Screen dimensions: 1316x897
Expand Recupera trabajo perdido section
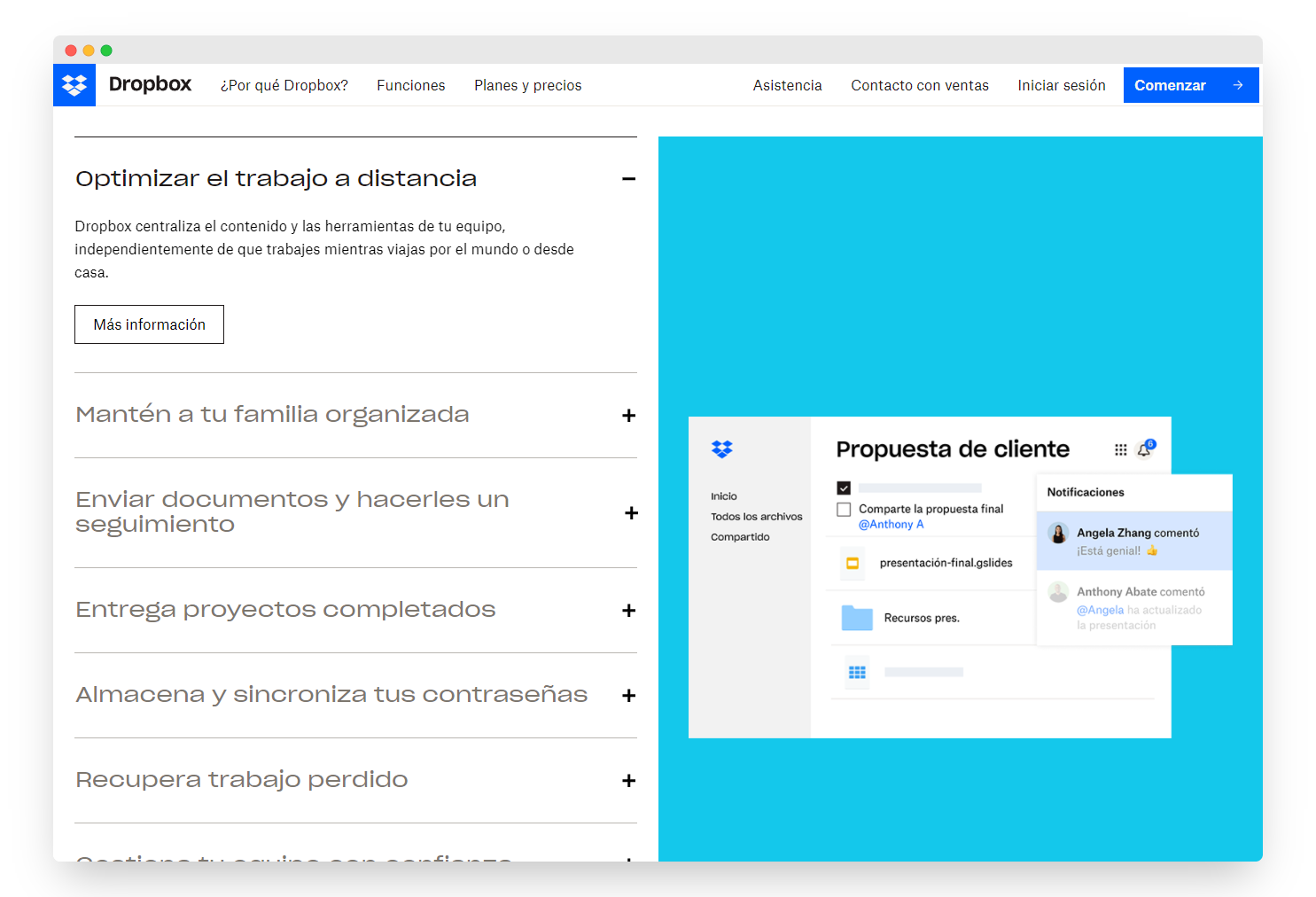629,781
